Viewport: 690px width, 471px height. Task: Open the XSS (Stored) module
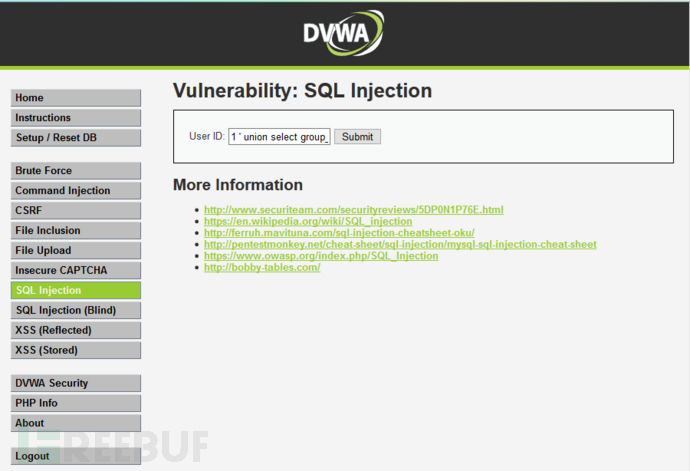[x=76, y=351]
